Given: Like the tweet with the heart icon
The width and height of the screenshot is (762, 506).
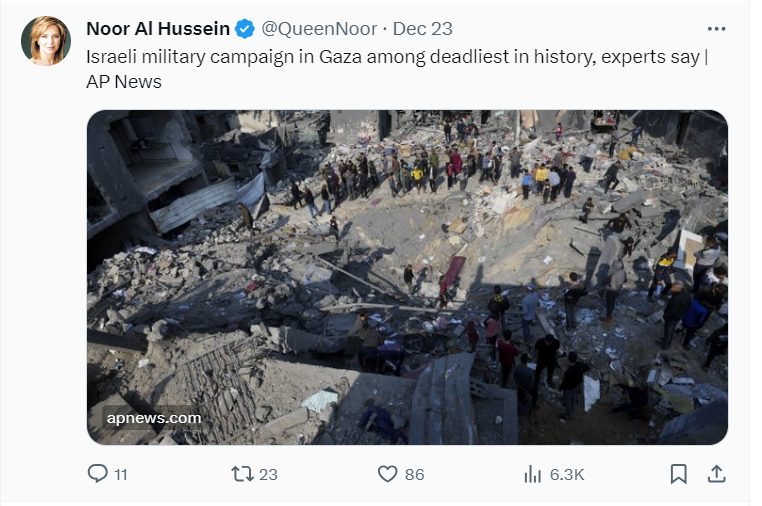Looking at the screenshot, I should [387, 474].
